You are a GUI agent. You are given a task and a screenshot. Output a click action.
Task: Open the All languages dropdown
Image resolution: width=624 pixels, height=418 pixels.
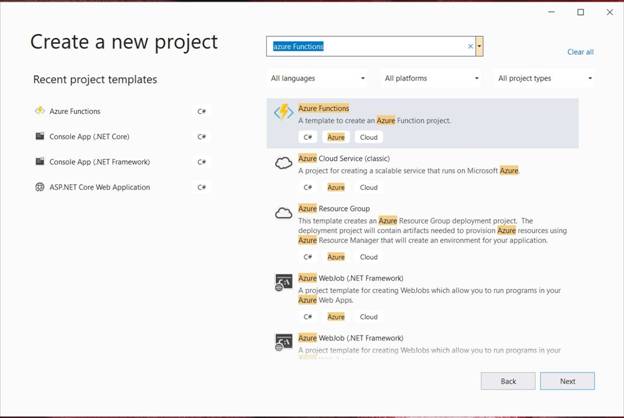click(318, 78)
